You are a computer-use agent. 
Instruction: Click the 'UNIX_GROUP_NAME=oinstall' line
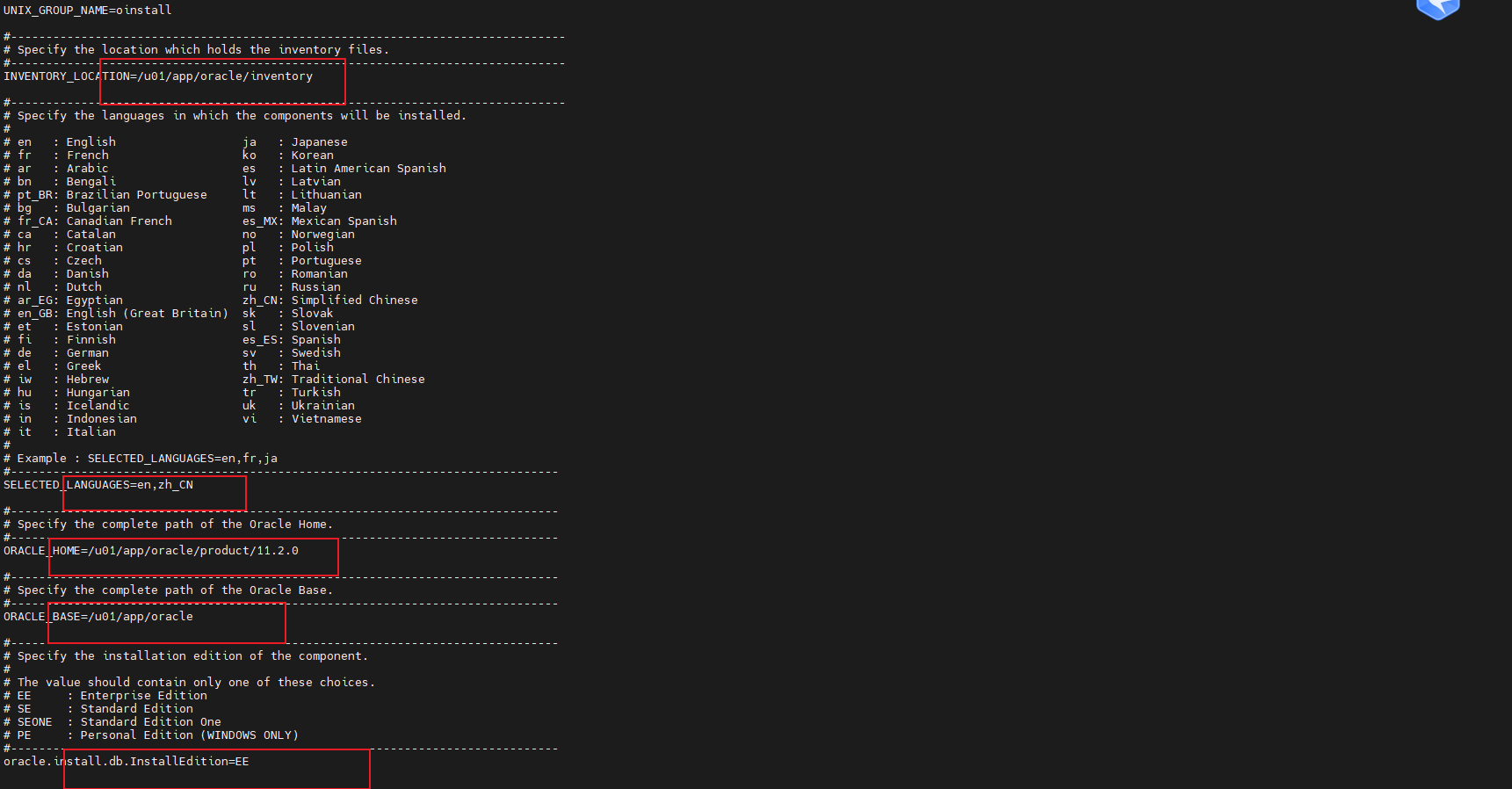point(88,11)
